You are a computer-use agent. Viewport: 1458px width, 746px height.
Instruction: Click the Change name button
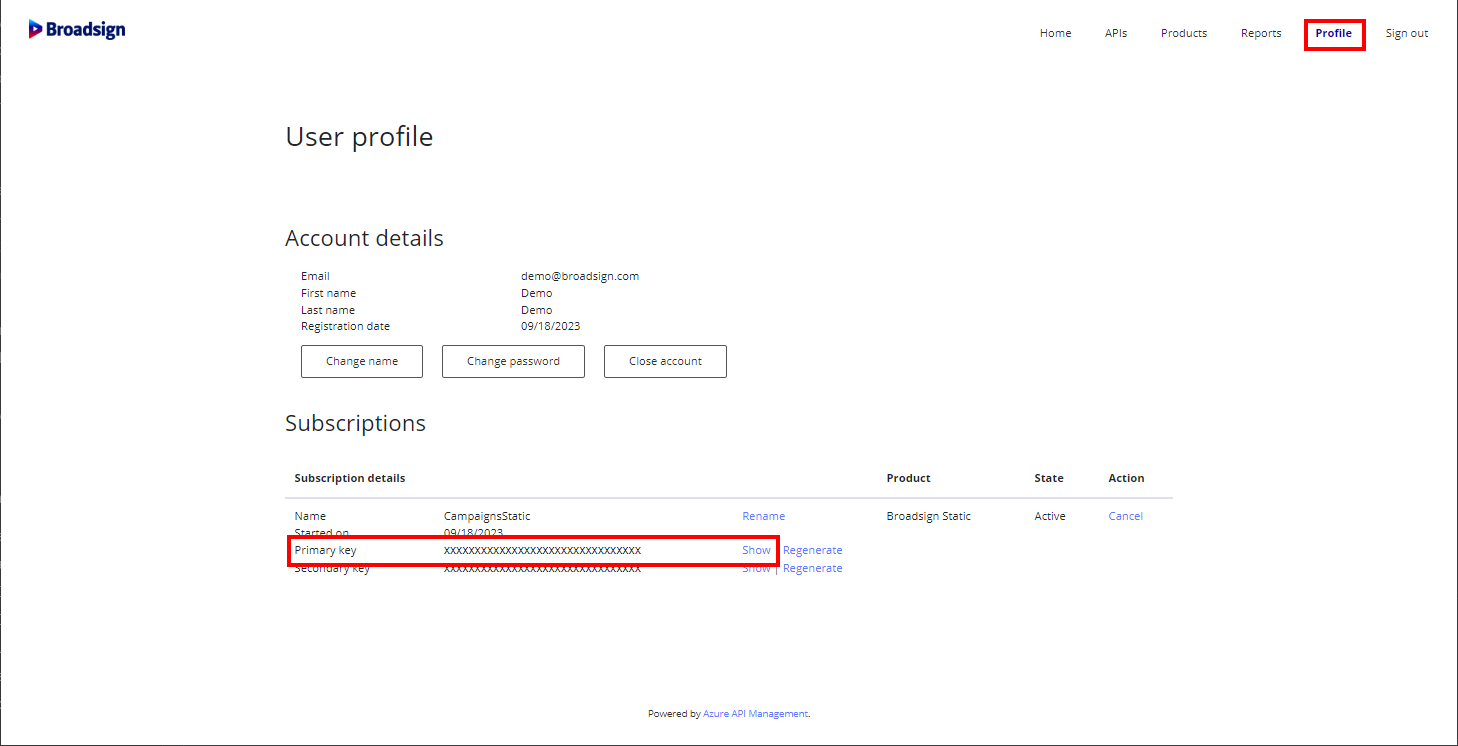[362, 361]
